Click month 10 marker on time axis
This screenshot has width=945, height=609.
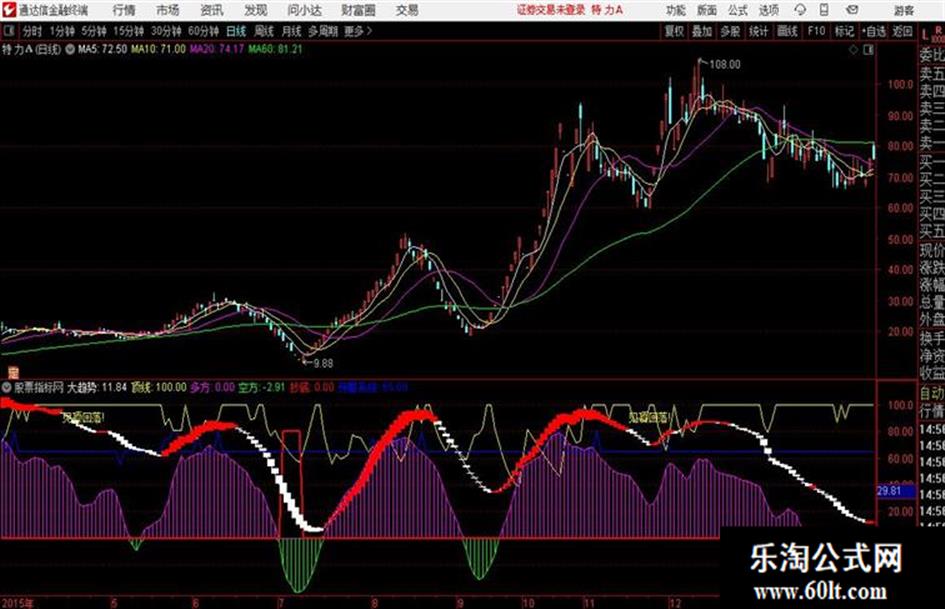click(x=528, y=603)
